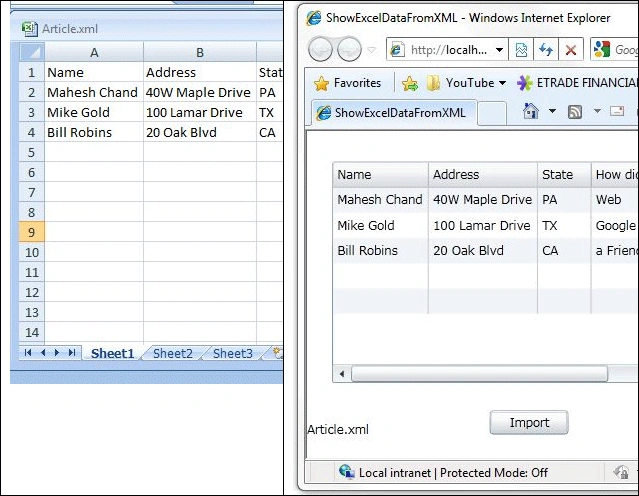The image size is (639, 496).
Task: Click the IE Back navigation button
Action: [320, 49]
